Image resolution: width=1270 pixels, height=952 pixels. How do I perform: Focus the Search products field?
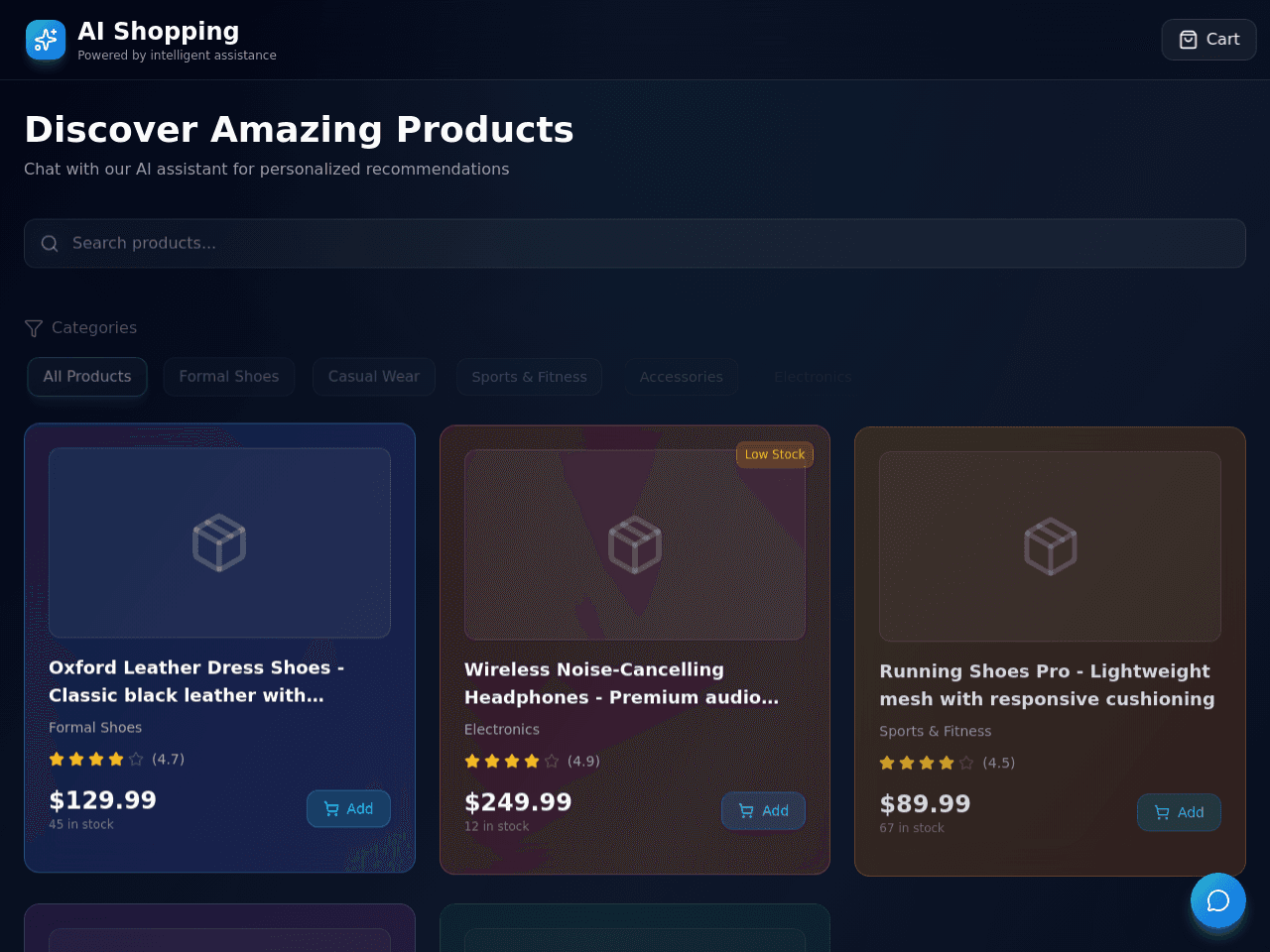tap(635, 243)
